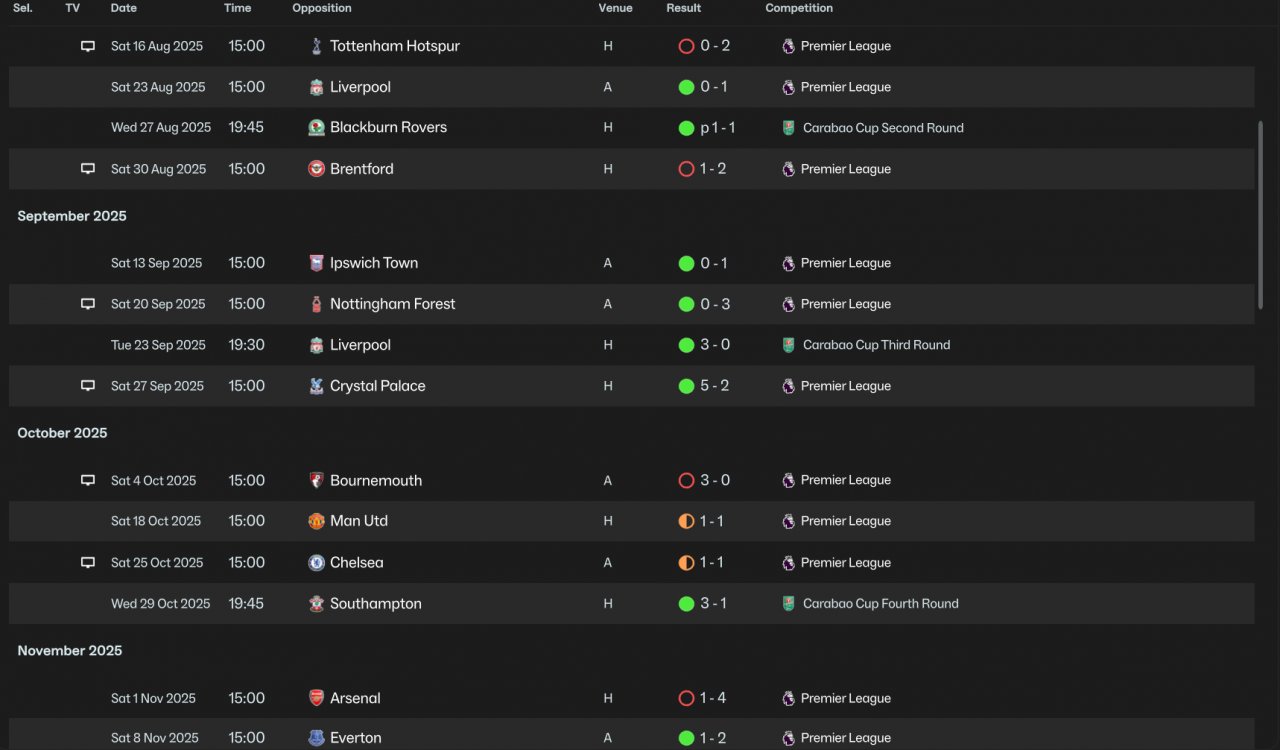This screenshot has height=750, width=1280.
Task: Click the Tottenham Hotspur club crest
Action: [x=316, y=46]
